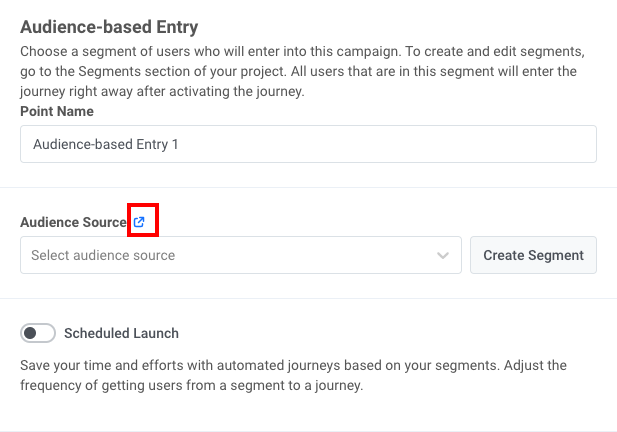Click the divider line above Scheduled Launch
Viewport: 617px width, 432px height.
[x=308, y=298]
